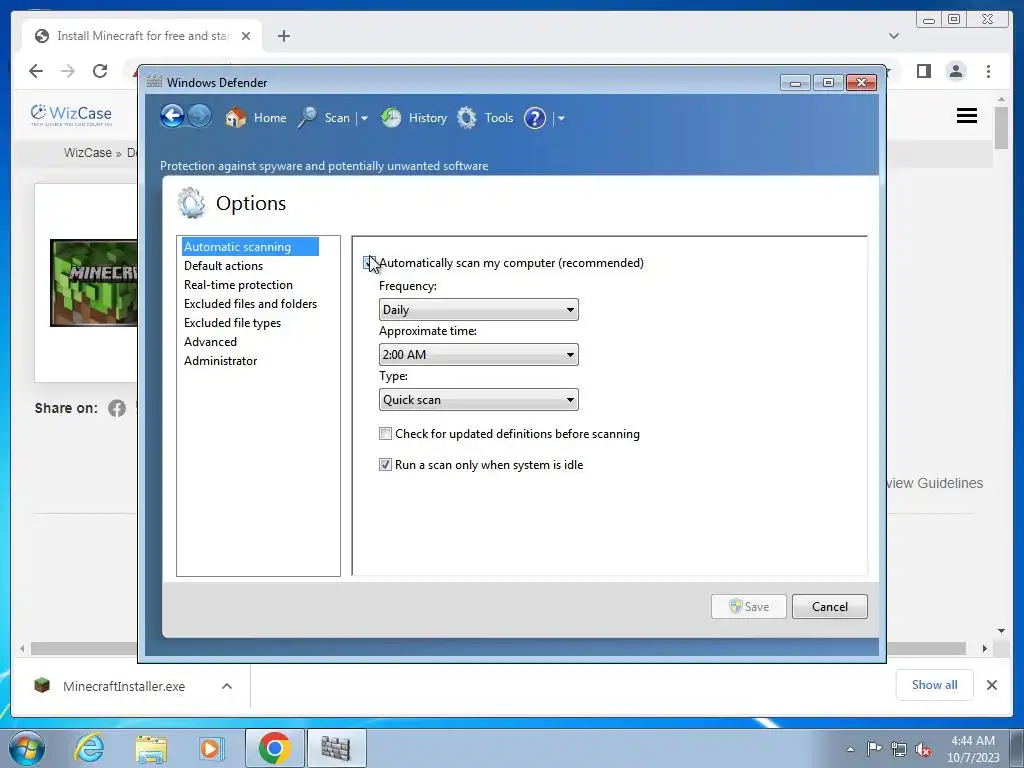
Task: Open Chrome three-dot menu
Action: pos(989,71)
